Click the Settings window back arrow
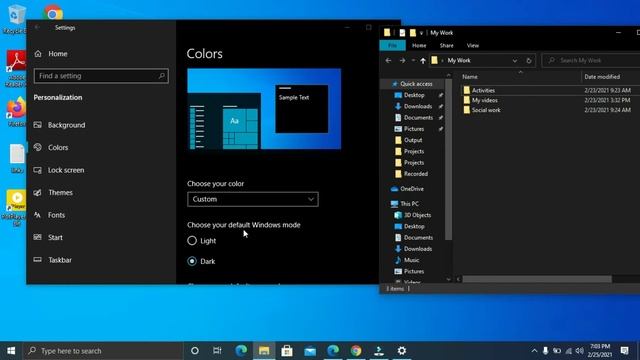640x360 pixels. tap(38, 28)
